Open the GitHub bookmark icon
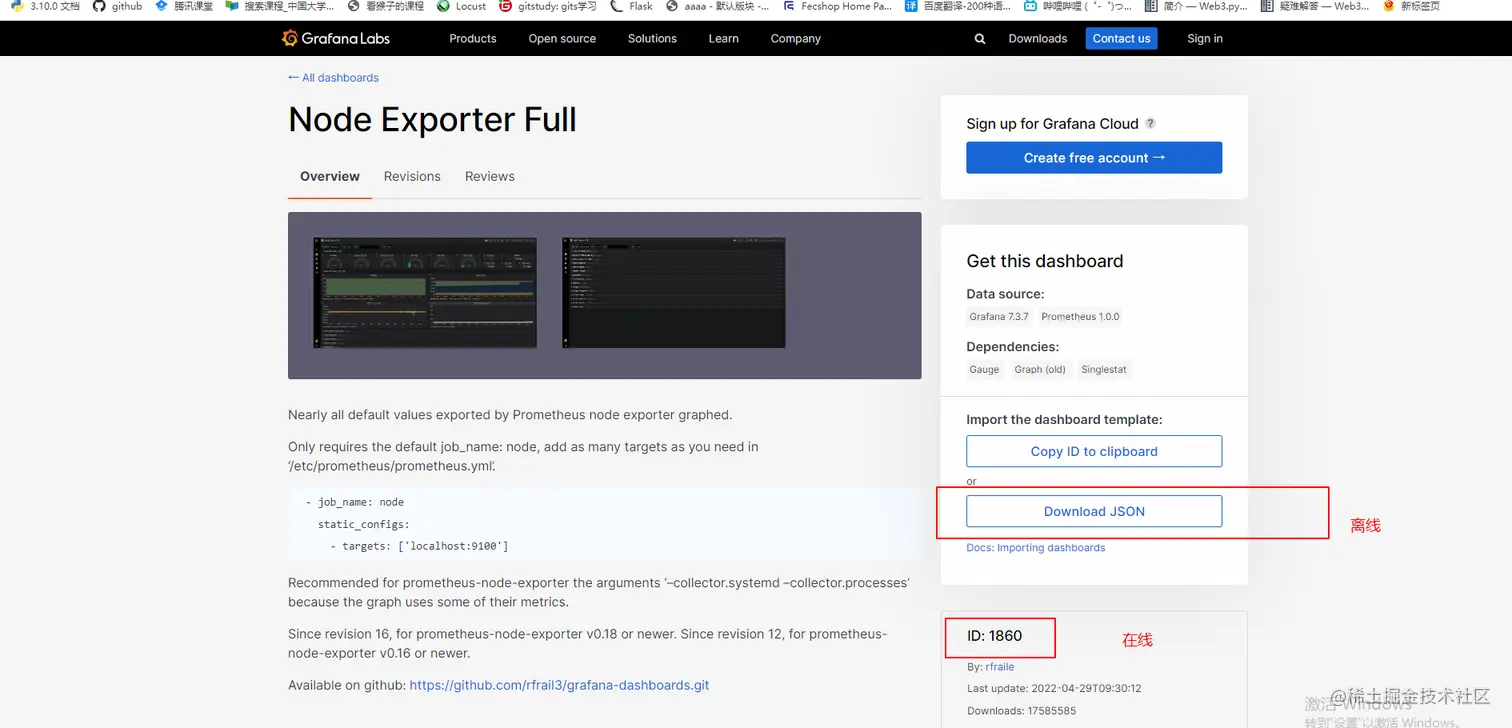1512x728 pixels. pyautogui.click(x=99, y=6)
